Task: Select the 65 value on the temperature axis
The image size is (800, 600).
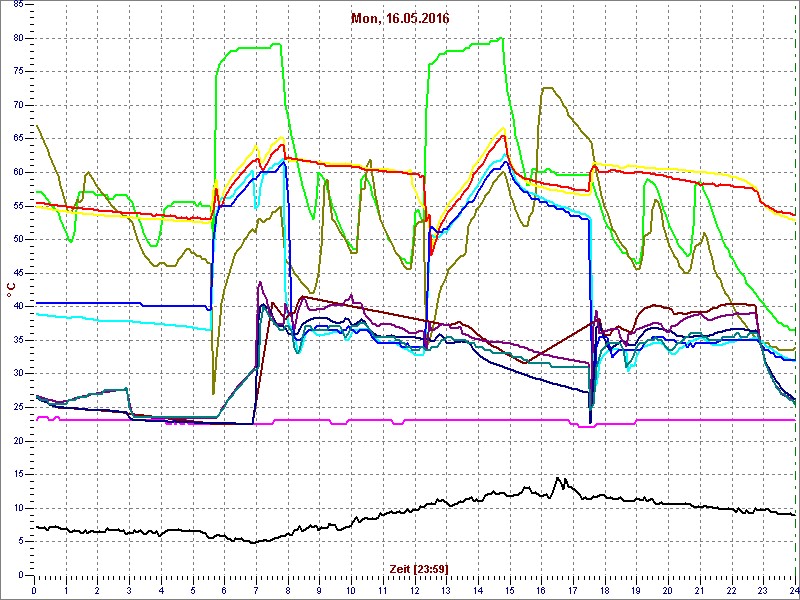Action: (18, 139)
